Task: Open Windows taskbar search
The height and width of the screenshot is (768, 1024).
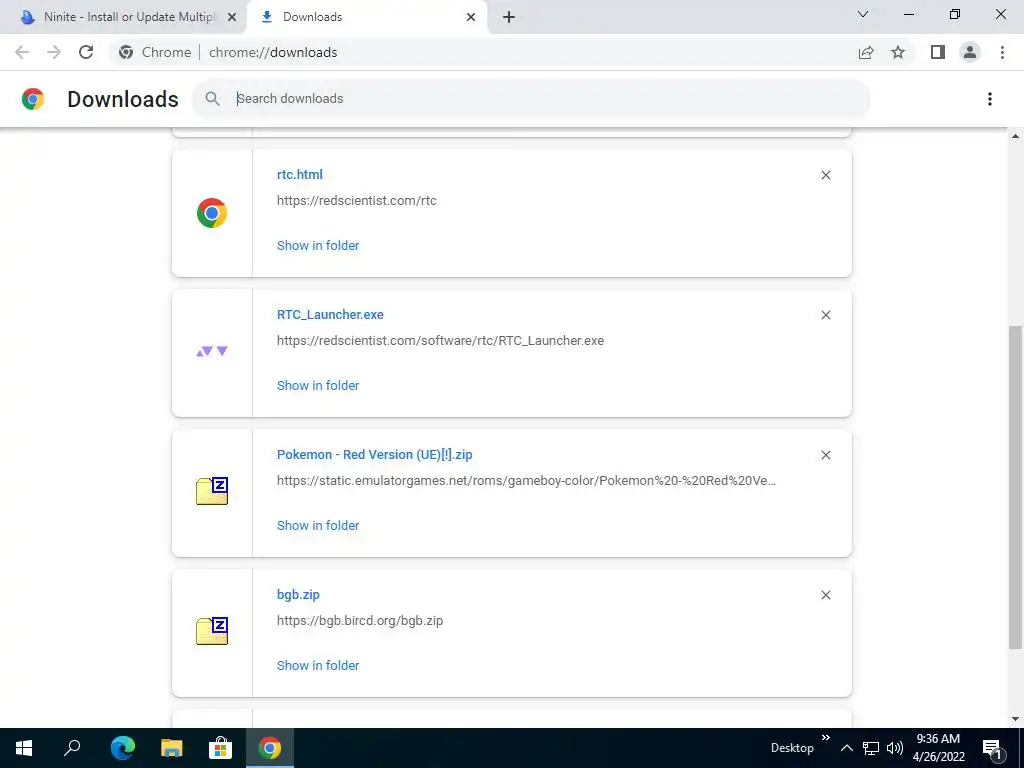Action: tap(72, 748)
